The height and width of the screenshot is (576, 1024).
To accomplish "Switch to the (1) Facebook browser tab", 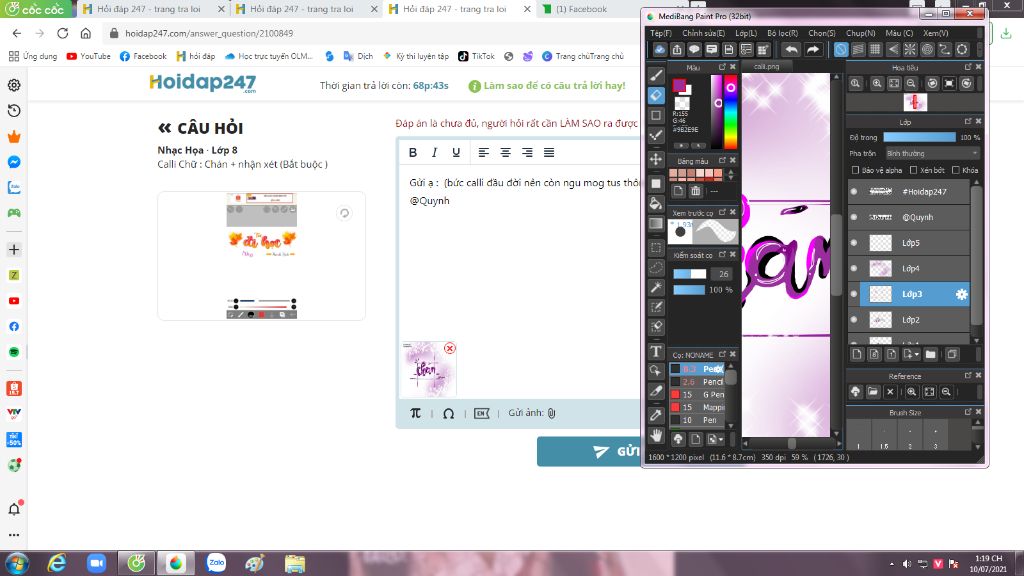I will click(581, 9).
